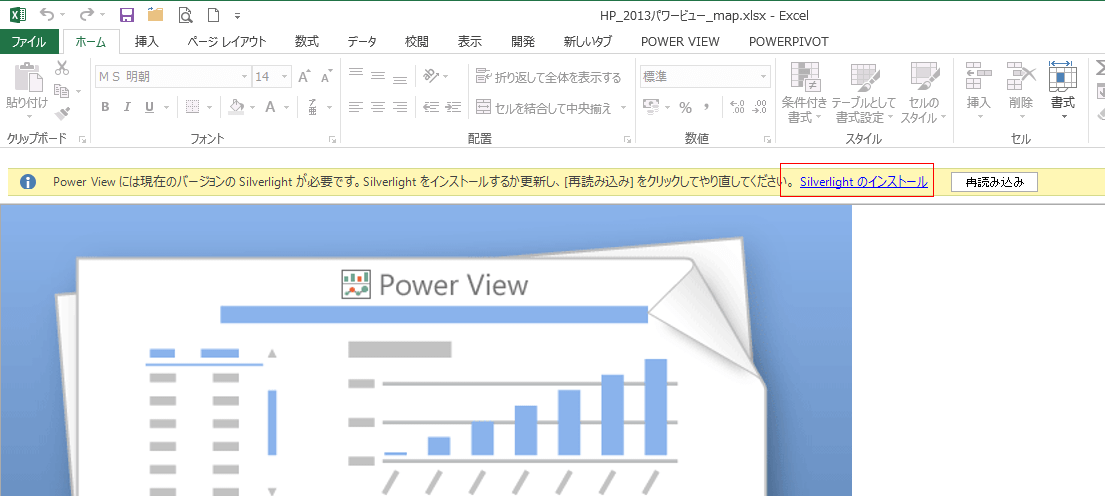Click the Paste (貼り付け) clipboard icon

27,78
